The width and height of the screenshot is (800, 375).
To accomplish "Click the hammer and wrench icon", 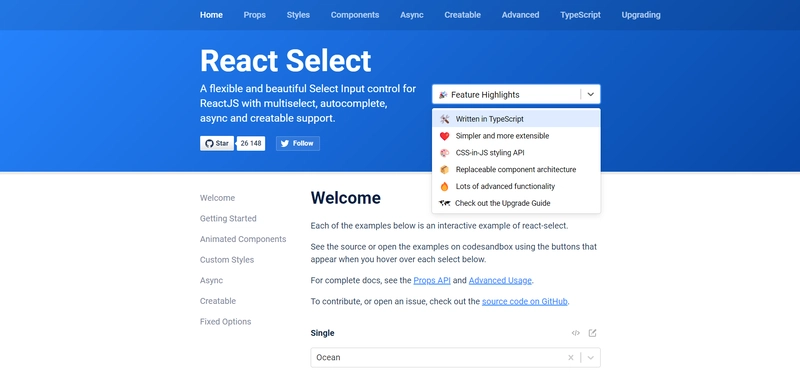I will click(444, 119).
